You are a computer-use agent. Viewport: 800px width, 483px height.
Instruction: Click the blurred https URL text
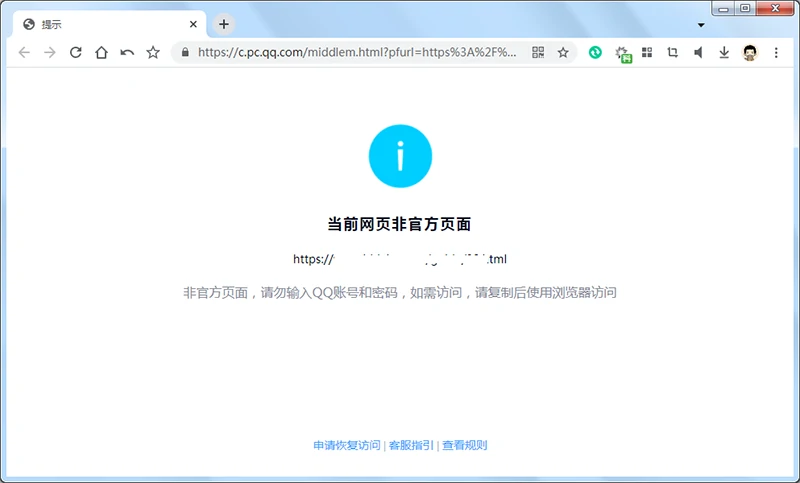[x=400, y=259]
